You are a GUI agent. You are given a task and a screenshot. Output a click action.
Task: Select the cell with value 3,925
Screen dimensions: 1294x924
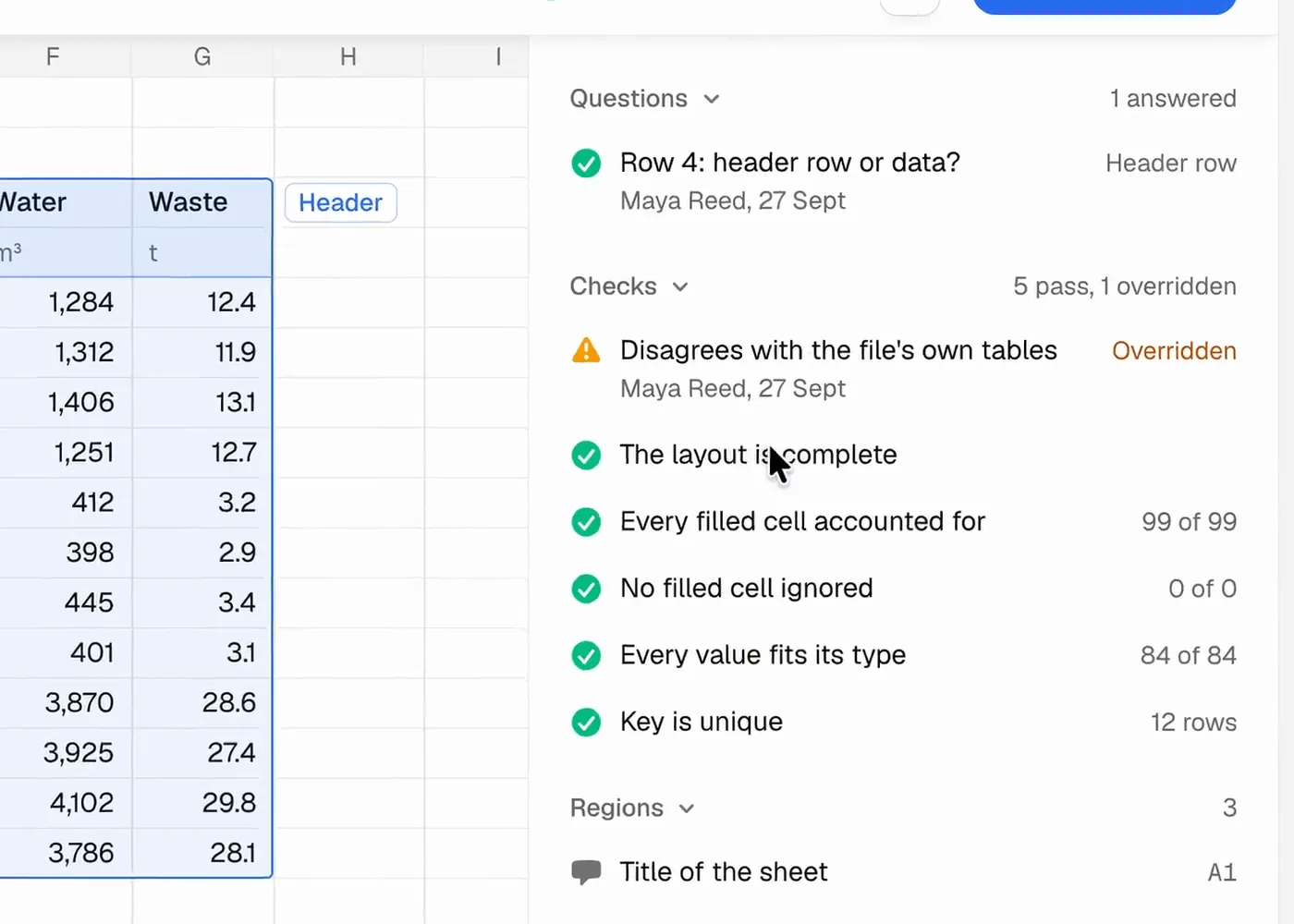[66, 752]
